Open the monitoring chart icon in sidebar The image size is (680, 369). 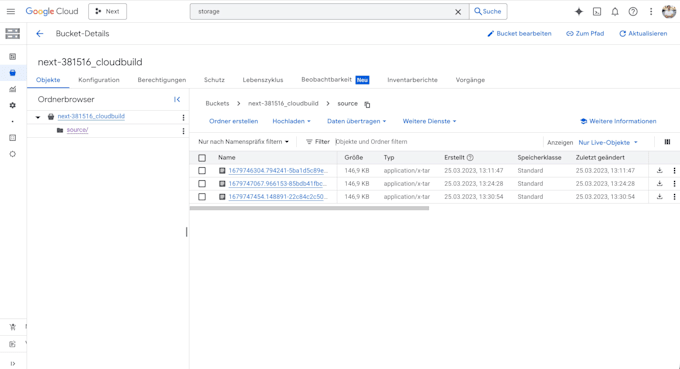click(x=13, y=89)
